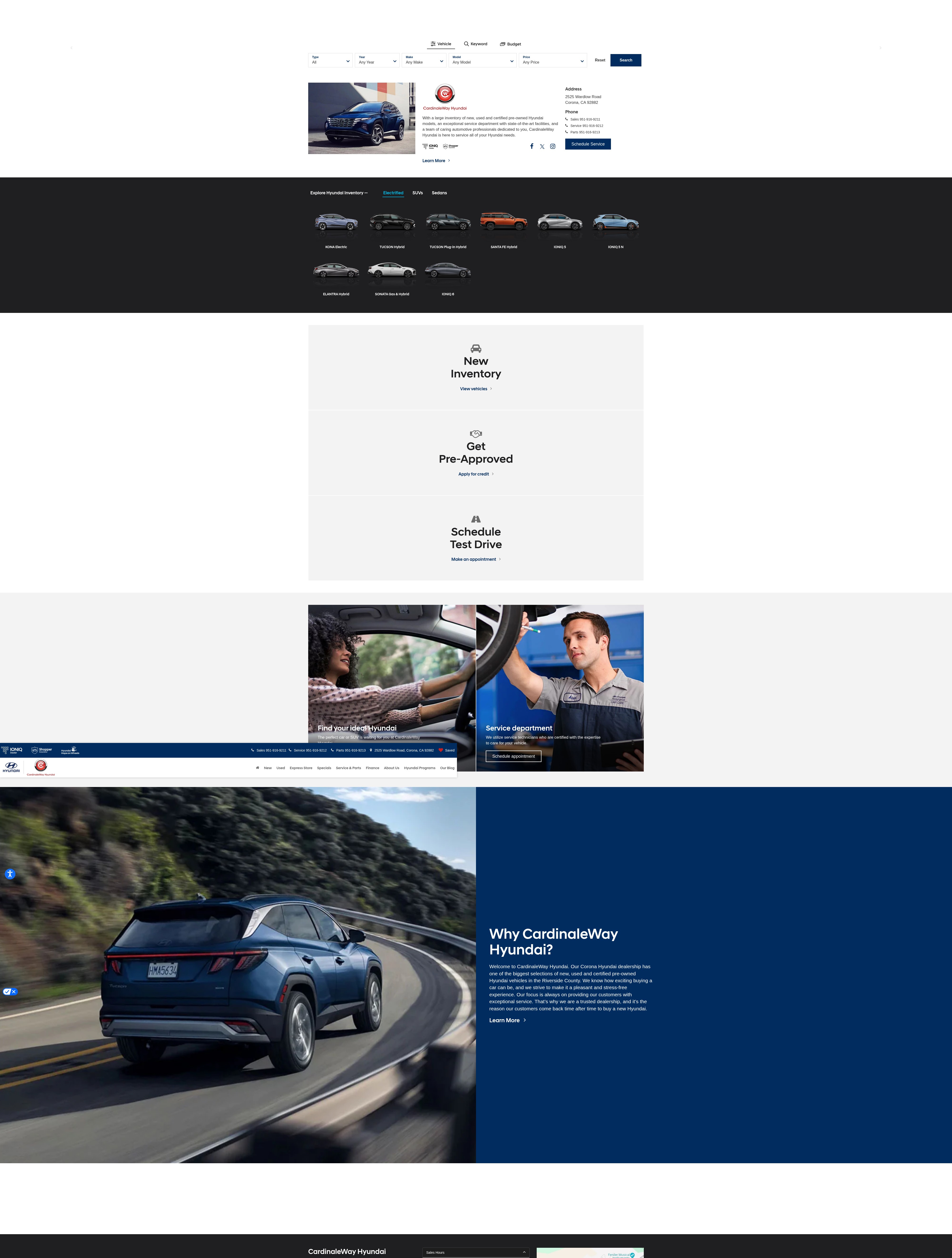Viewport: 952px width, 1258px height.
Task: Click the map pin address in navy bar
Action: pos(402,750)
